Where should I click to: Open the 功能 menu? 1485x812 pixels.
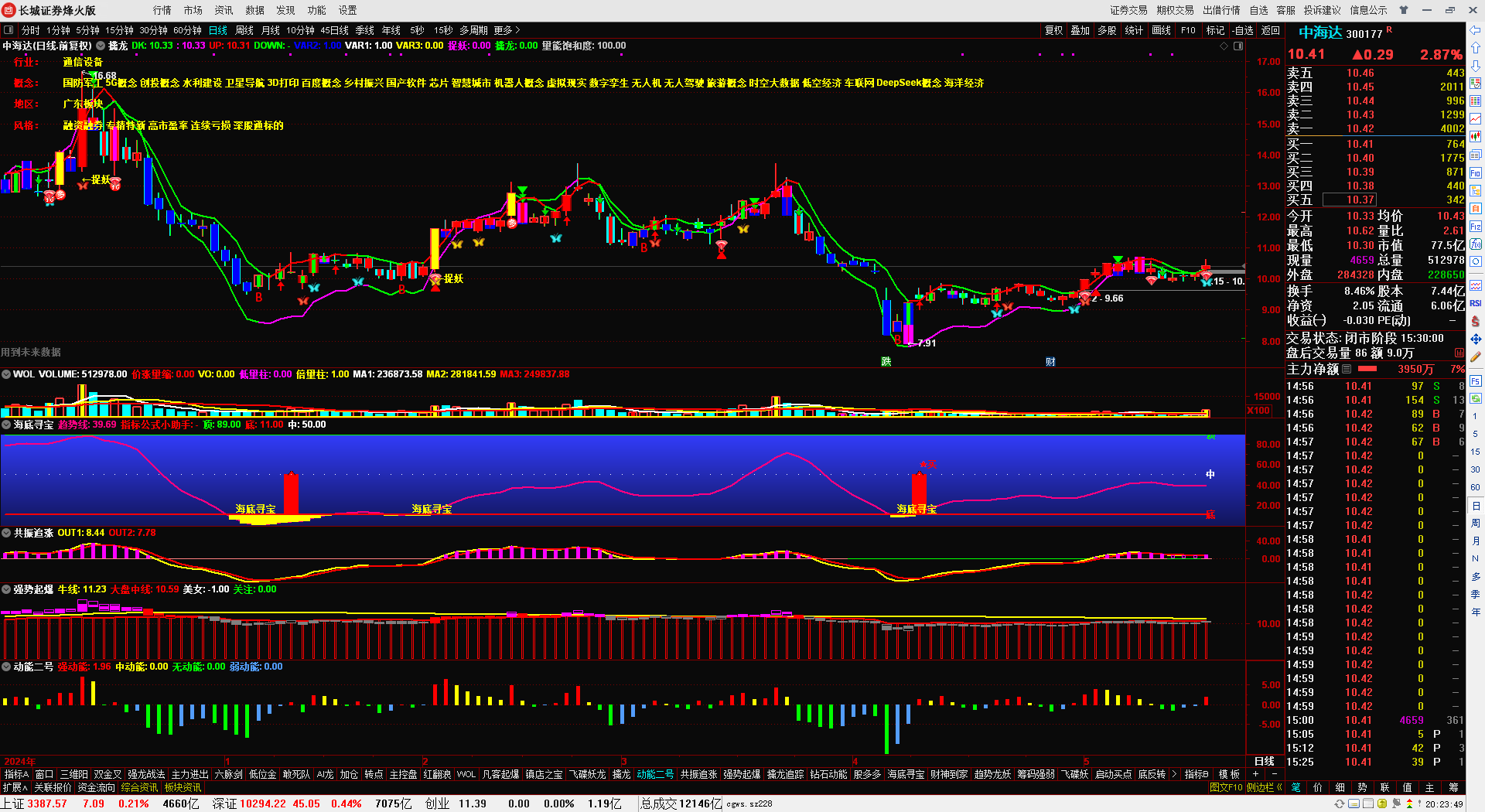pyautogui.click(x=317, y=10)
